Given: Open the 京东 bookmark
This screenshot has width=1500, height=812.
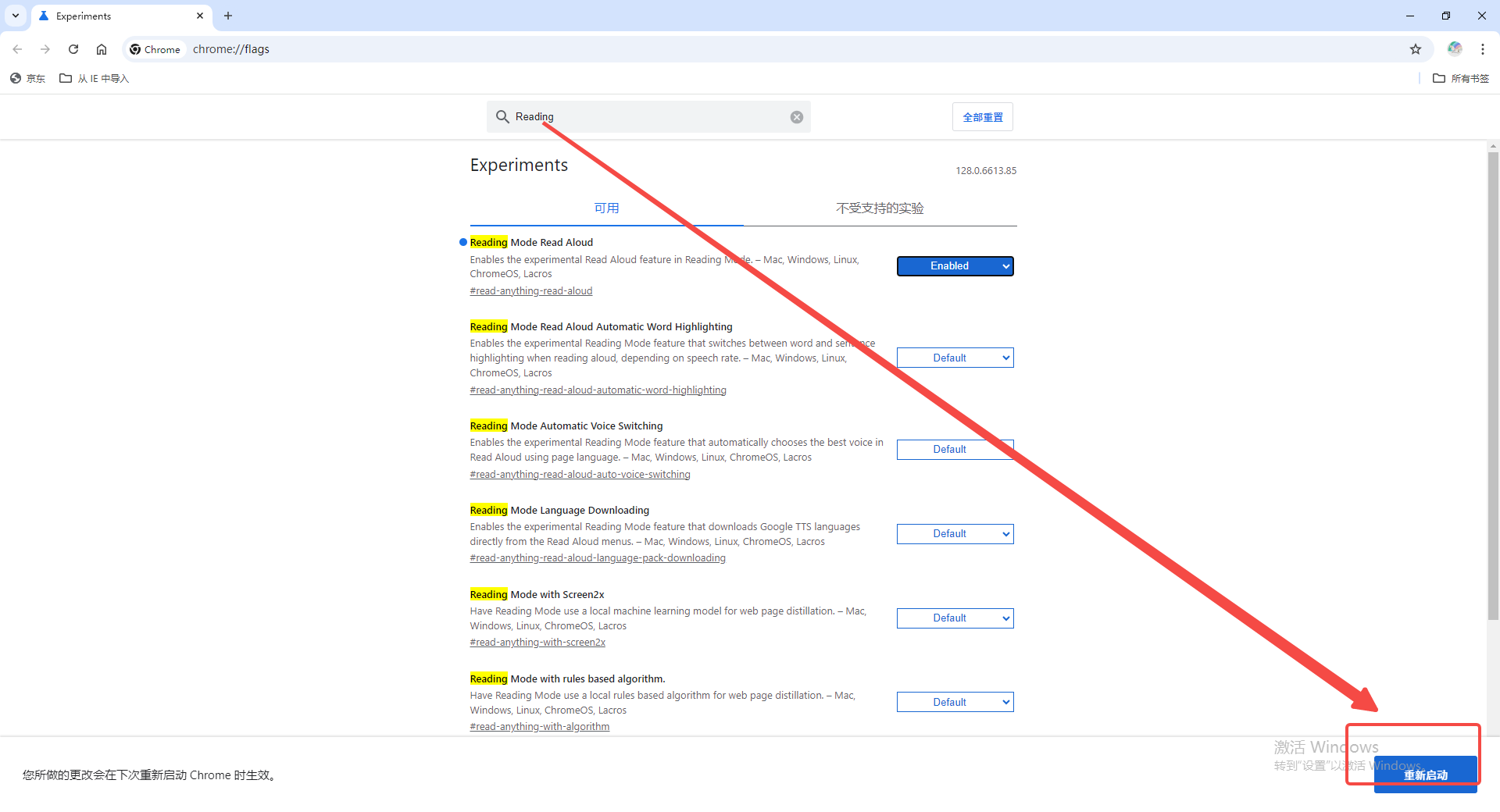Looking at the screenshot, I should [27, 78].
